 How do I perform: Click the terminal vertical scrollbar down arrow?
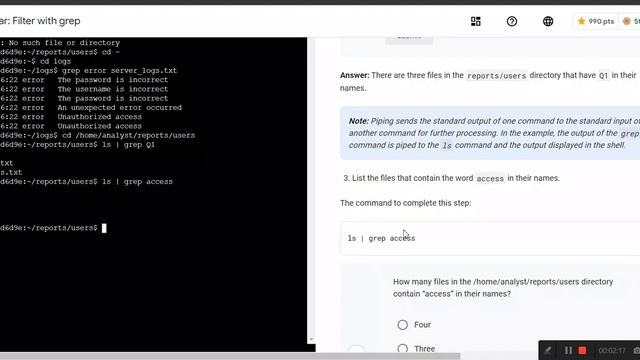coord(311,340)
